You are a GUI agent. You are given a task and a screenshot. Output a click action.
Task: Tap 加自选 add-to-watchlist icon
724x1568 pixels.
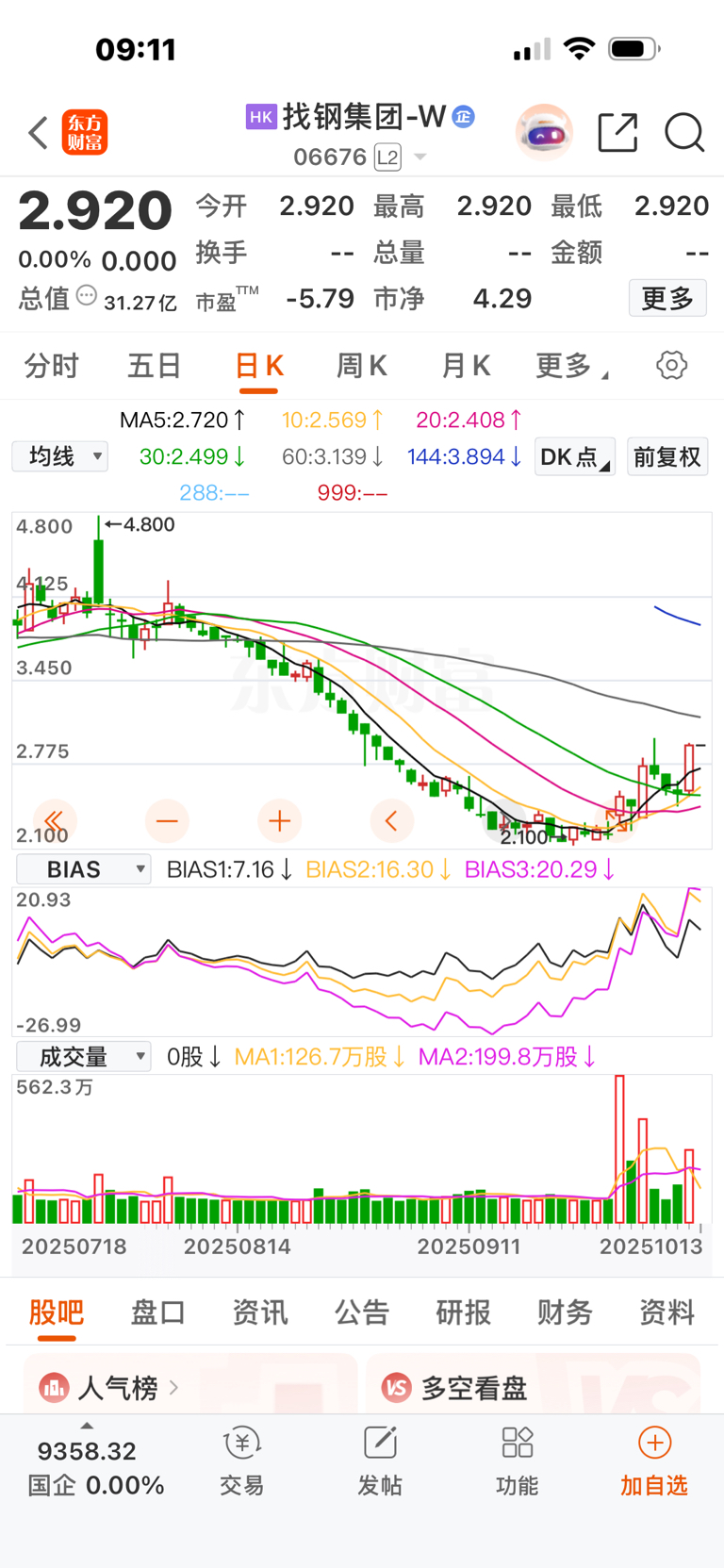(654, 1443)
